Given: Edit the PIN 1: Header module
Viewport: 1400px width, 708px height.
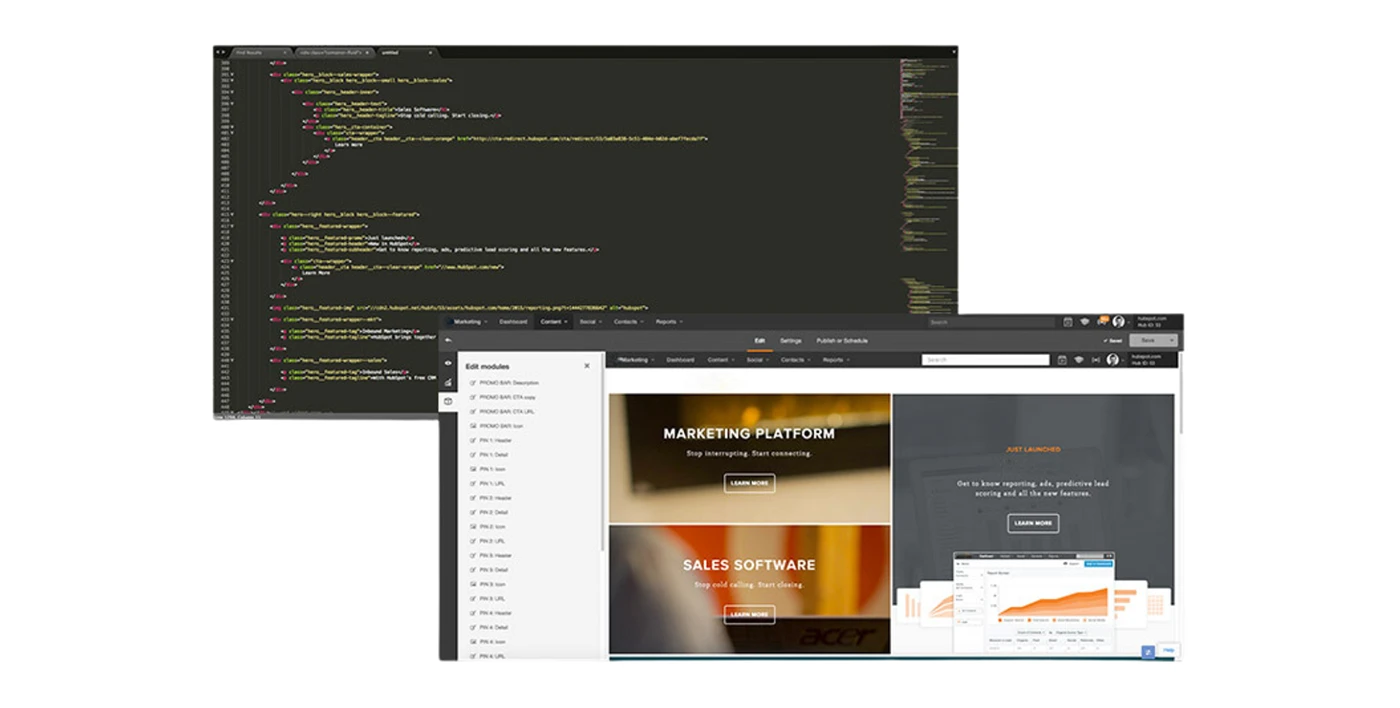Looking at the screenshot, I should [x=490, y=440].
